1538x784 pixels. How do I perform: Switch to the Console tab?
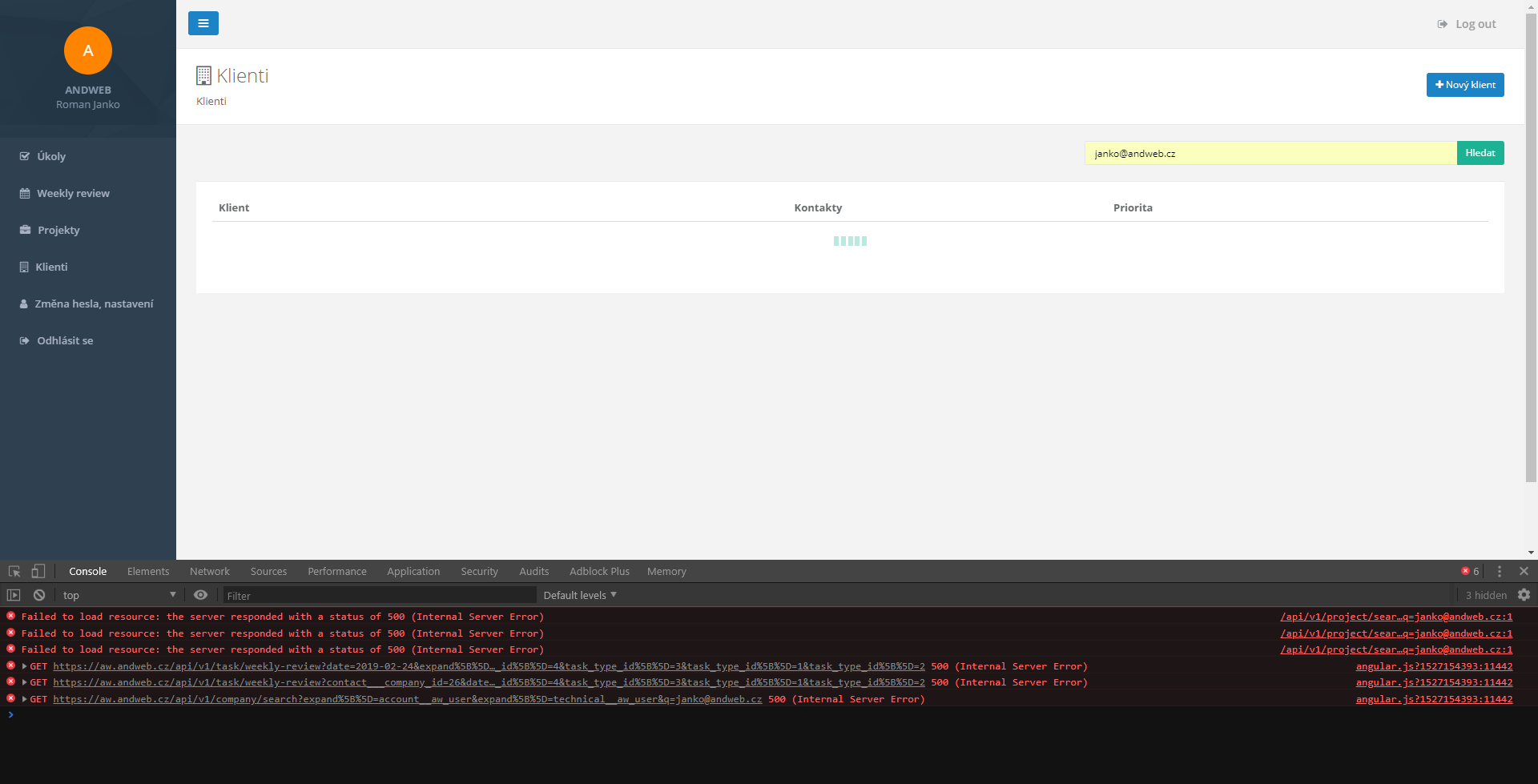tap(88, 571)
